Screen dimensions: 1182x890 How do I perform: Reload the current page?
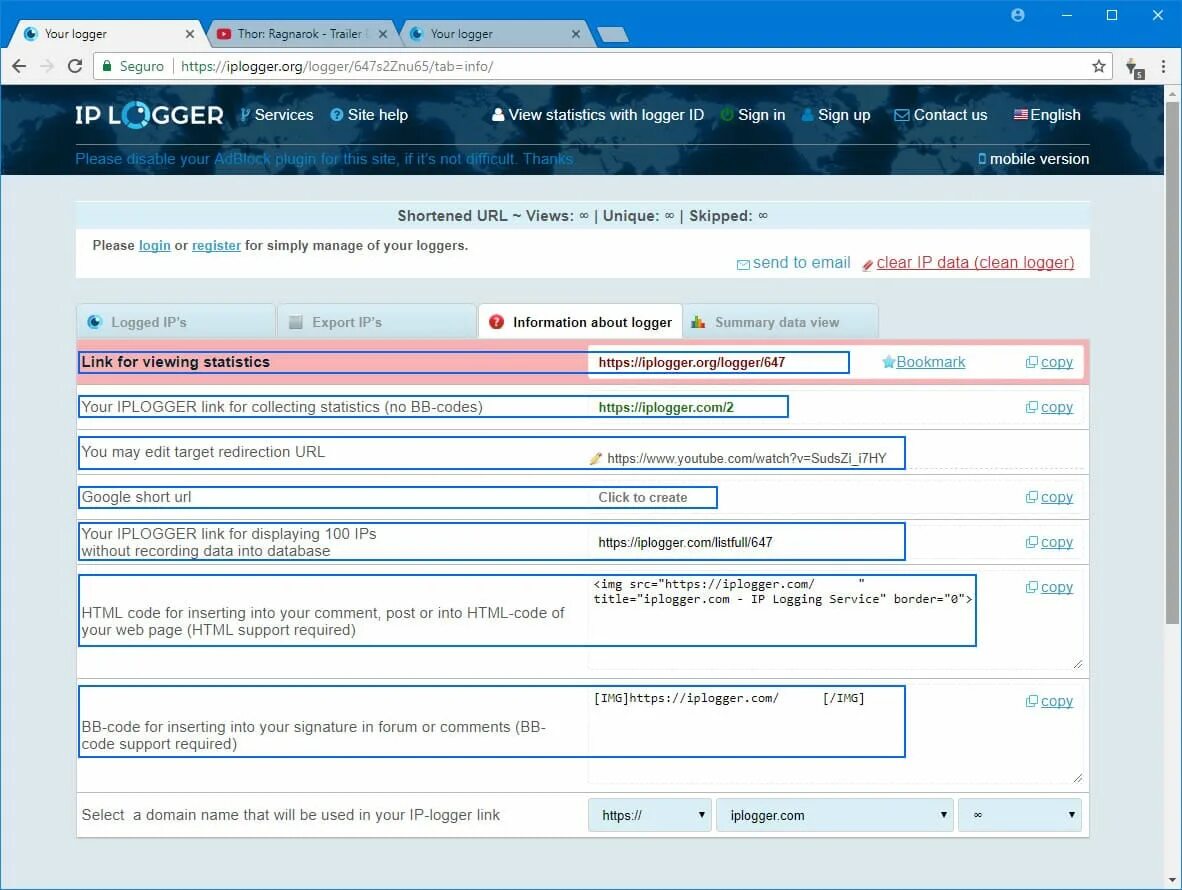[x=75, y=66]
